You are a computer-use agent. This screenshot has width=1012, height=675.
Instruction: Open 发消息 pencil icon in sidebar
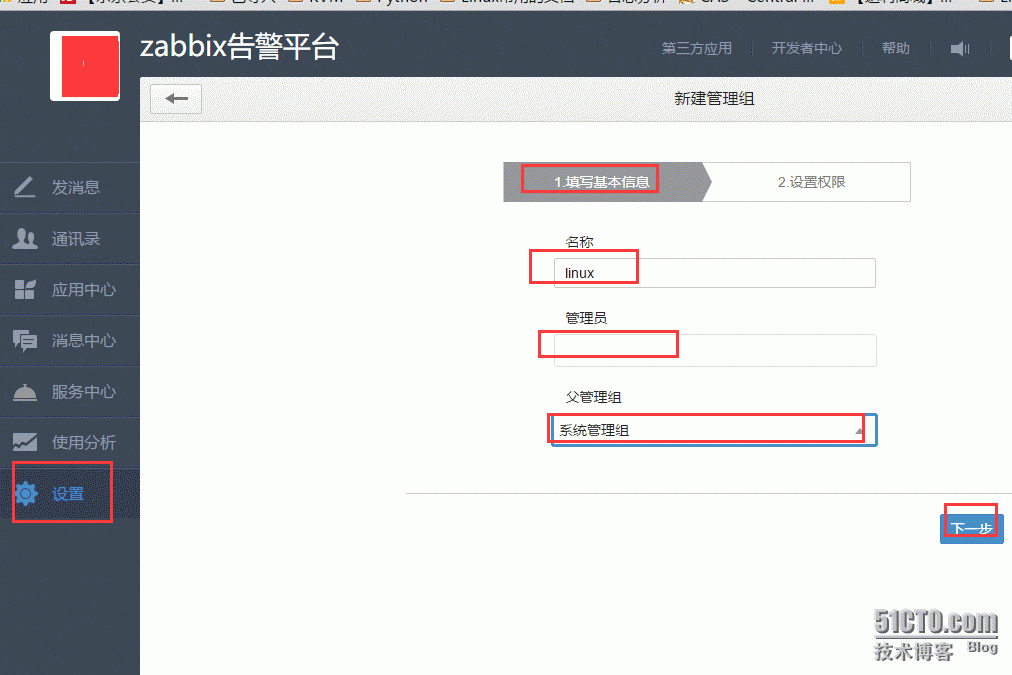[25, 187]
